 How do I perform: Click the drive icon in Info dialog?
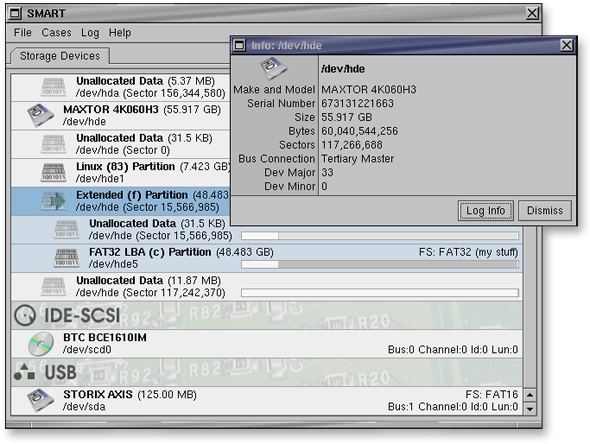point(274,68)
